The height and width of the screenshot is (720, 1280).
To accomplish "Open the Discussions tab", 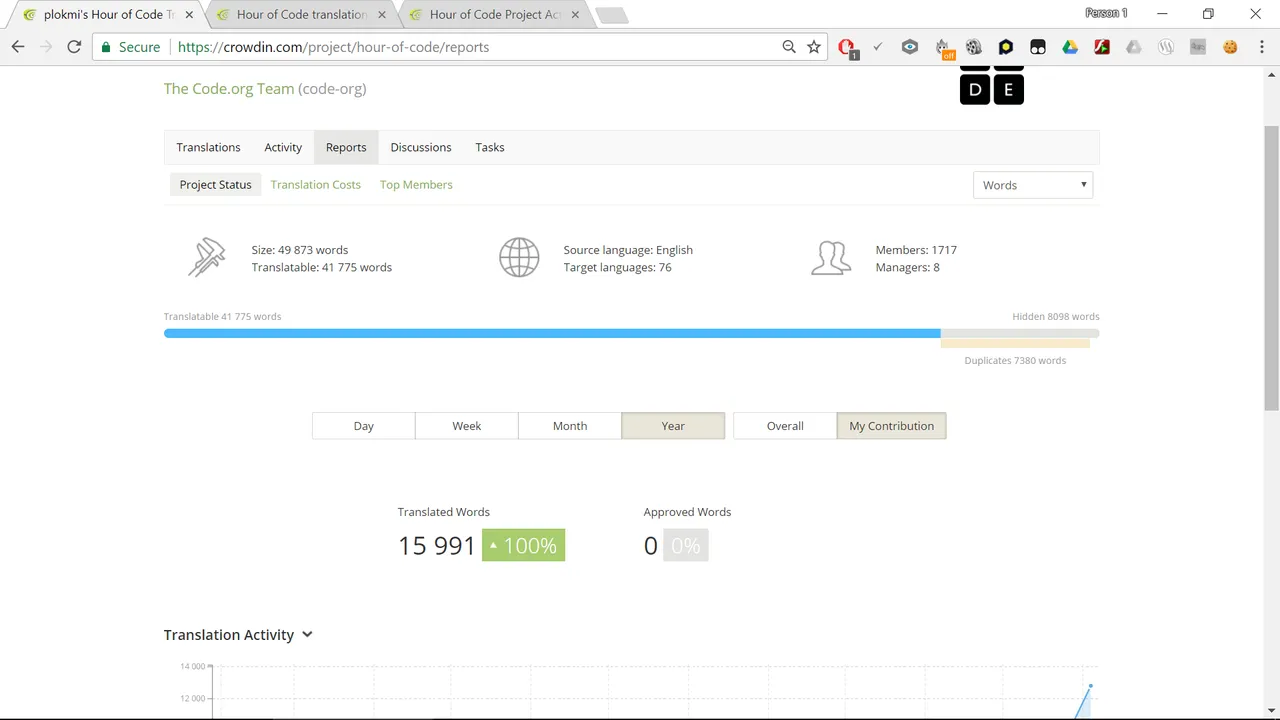I will (x=421, y=147).
